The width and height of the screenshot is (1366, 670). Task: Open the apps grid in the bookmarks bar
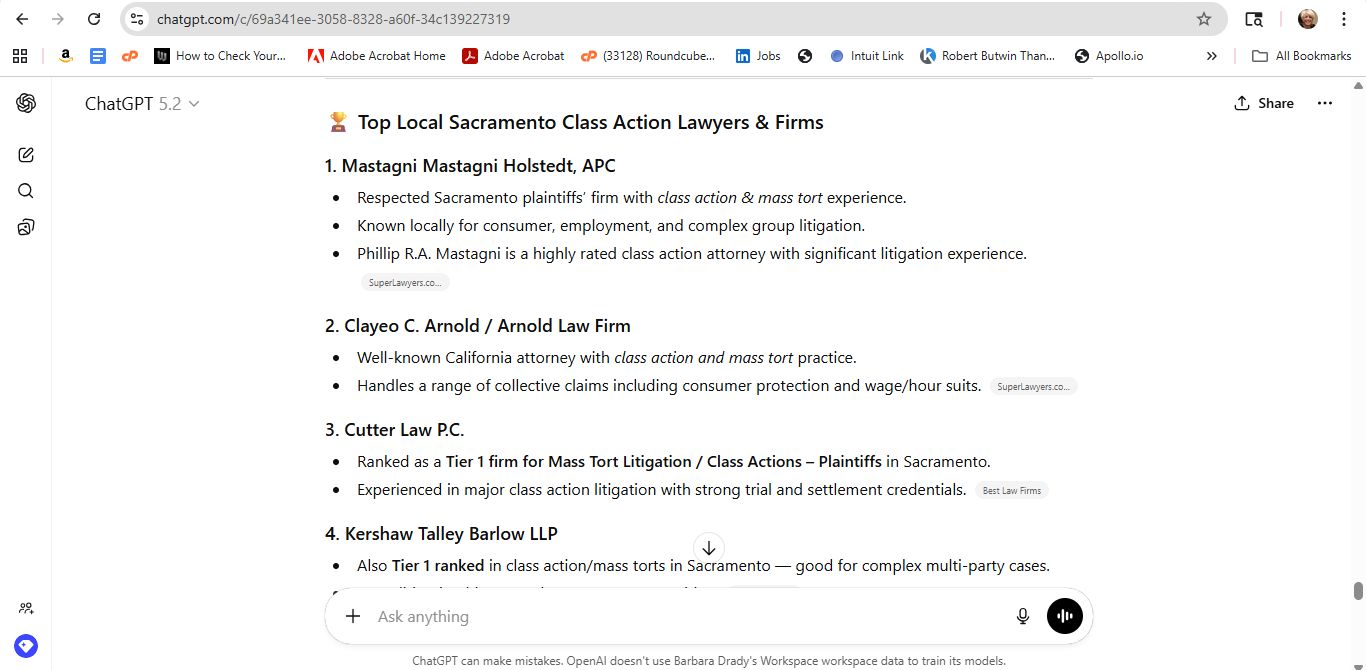(x=20, y=56)
